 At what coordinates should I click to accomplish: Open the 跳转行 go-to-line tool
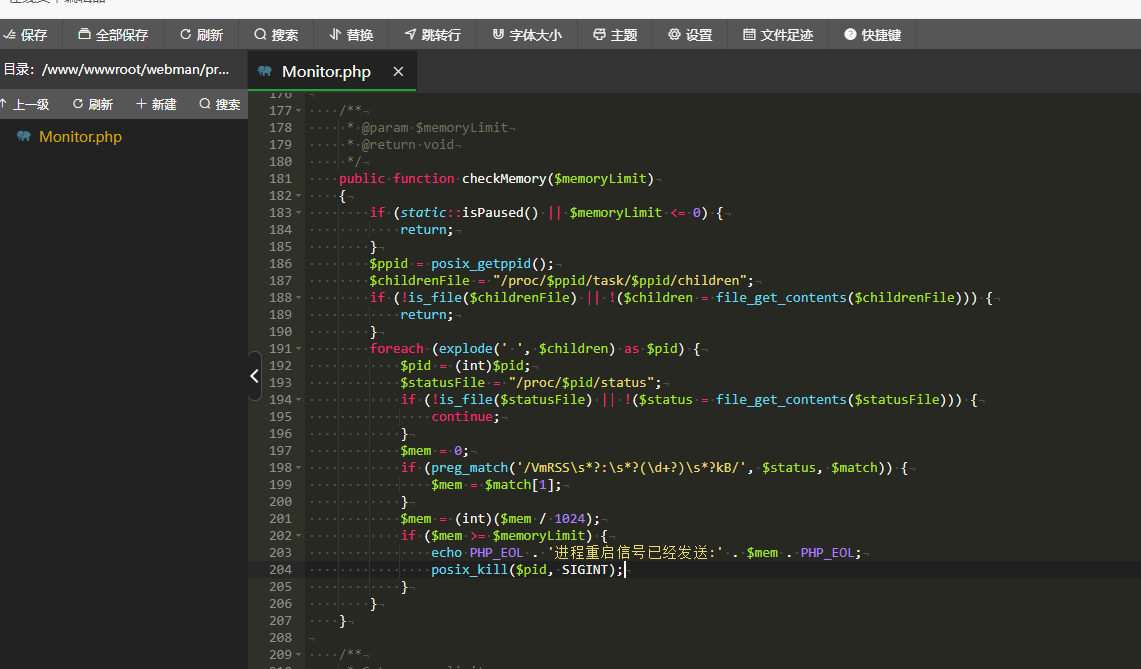tap(433, 35)
